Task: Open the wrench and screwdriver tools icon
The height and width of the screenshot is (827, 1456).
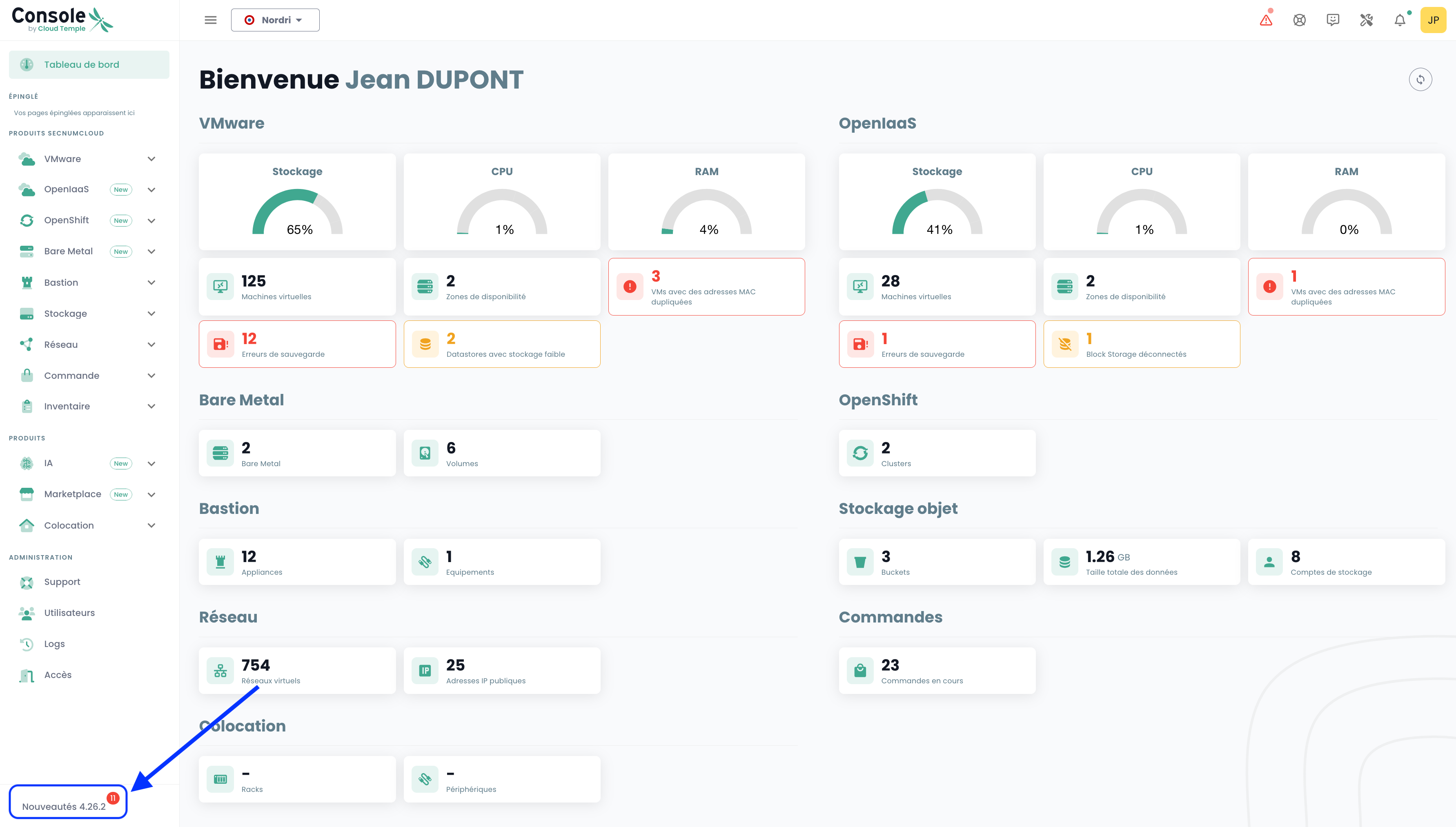Action: [x=1366, y=20]
